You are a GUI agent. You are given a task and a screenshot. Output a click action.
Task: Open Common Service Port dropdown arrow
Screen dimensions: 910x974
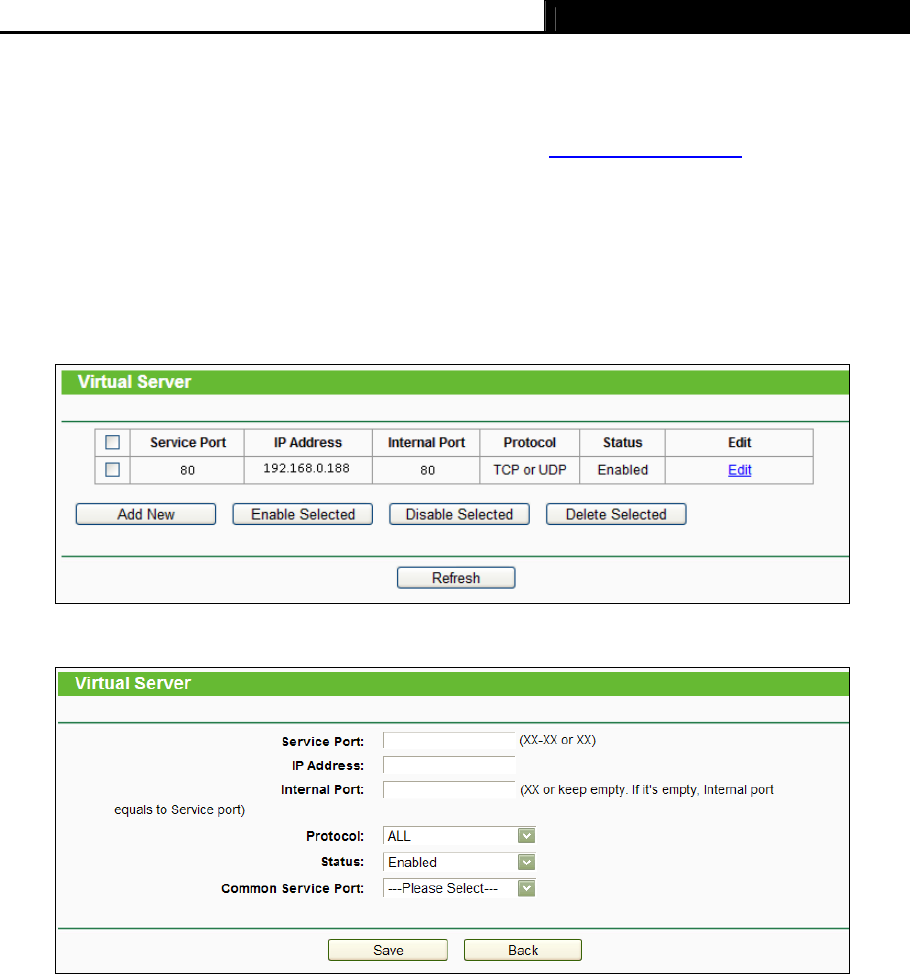tap(526, 888)
